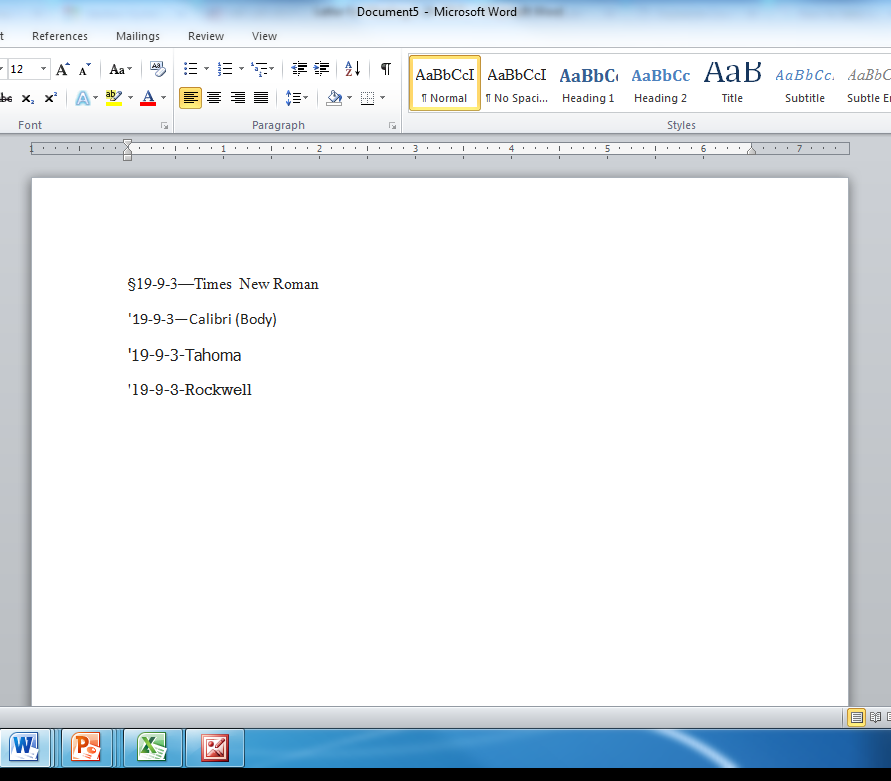
Task: Open Excel from the taskbar
Action: tap(152, 747)
